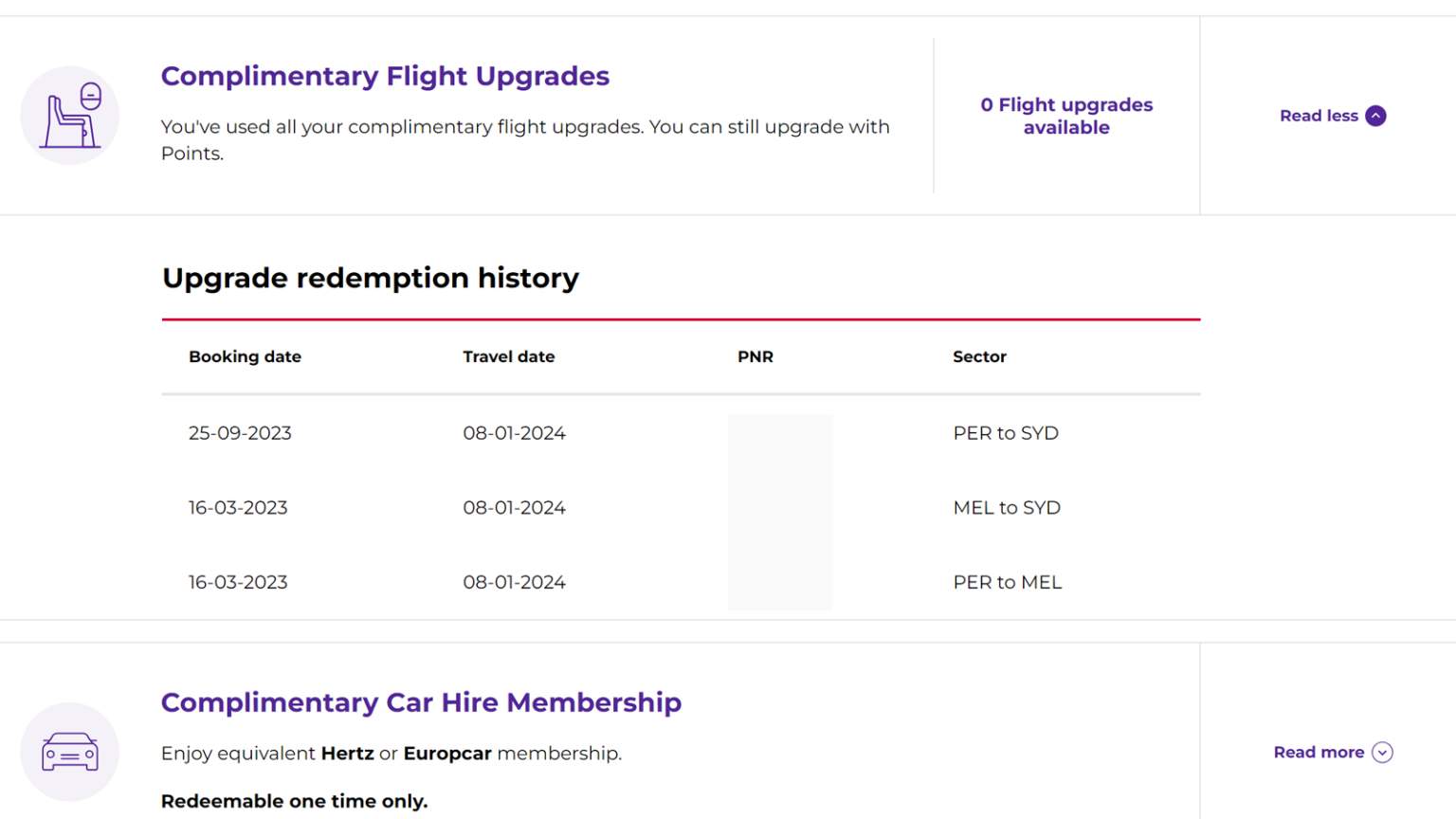1456x819 pixels.
Task: Click the PNR column header
Action: pos(755,356)
